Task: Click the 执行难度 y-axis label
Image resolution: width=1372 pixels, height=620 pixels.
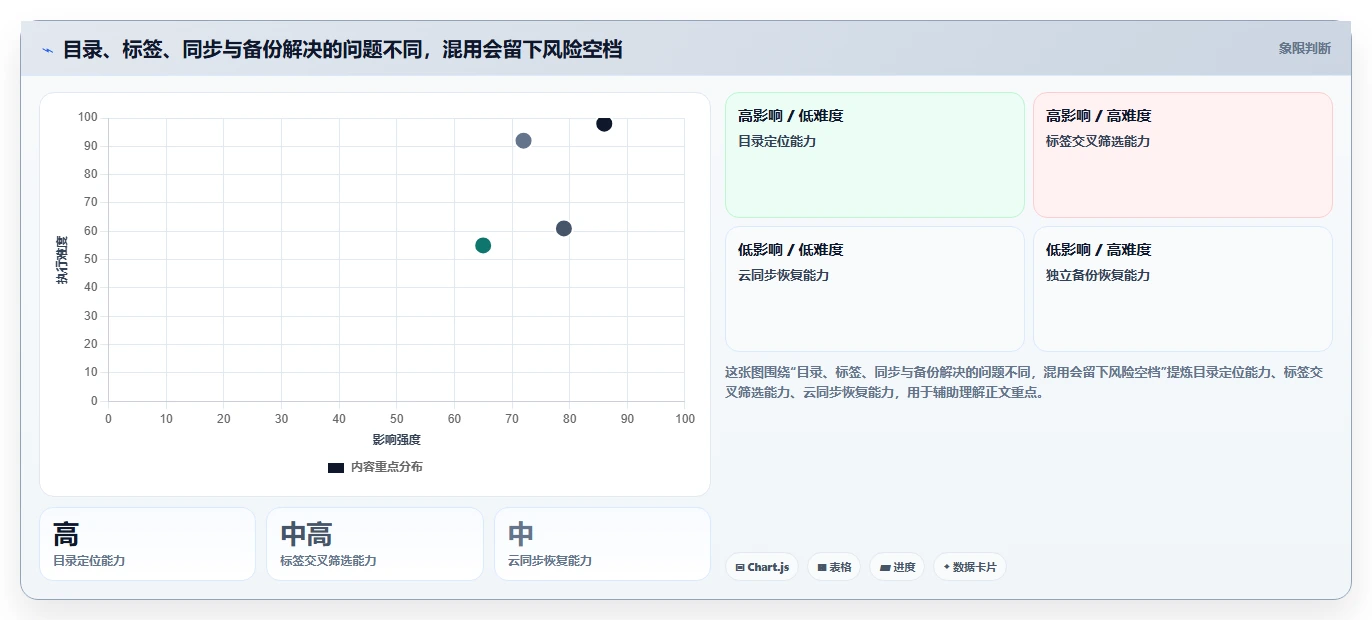Action: pyautogui.click(x=62, y=260)
